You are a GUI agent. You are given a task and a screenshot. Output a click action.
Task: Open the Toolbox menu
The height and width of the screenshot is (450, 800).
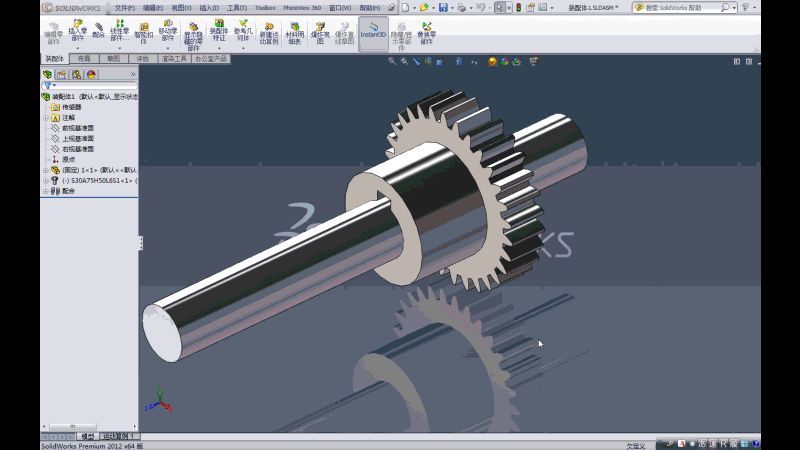(x=265, y=8)
